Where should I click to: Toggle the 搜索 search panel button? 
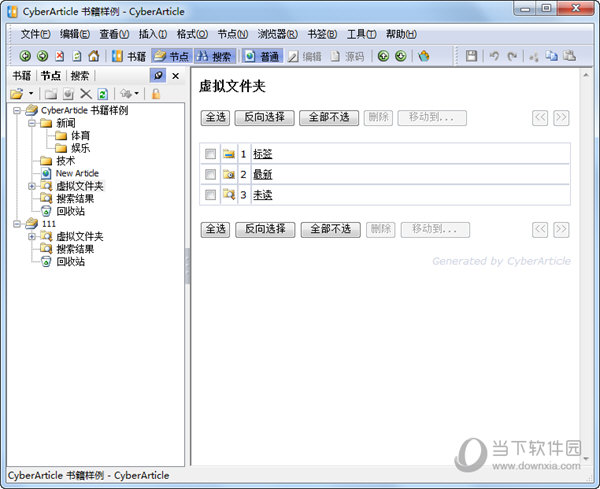[215, 56]
